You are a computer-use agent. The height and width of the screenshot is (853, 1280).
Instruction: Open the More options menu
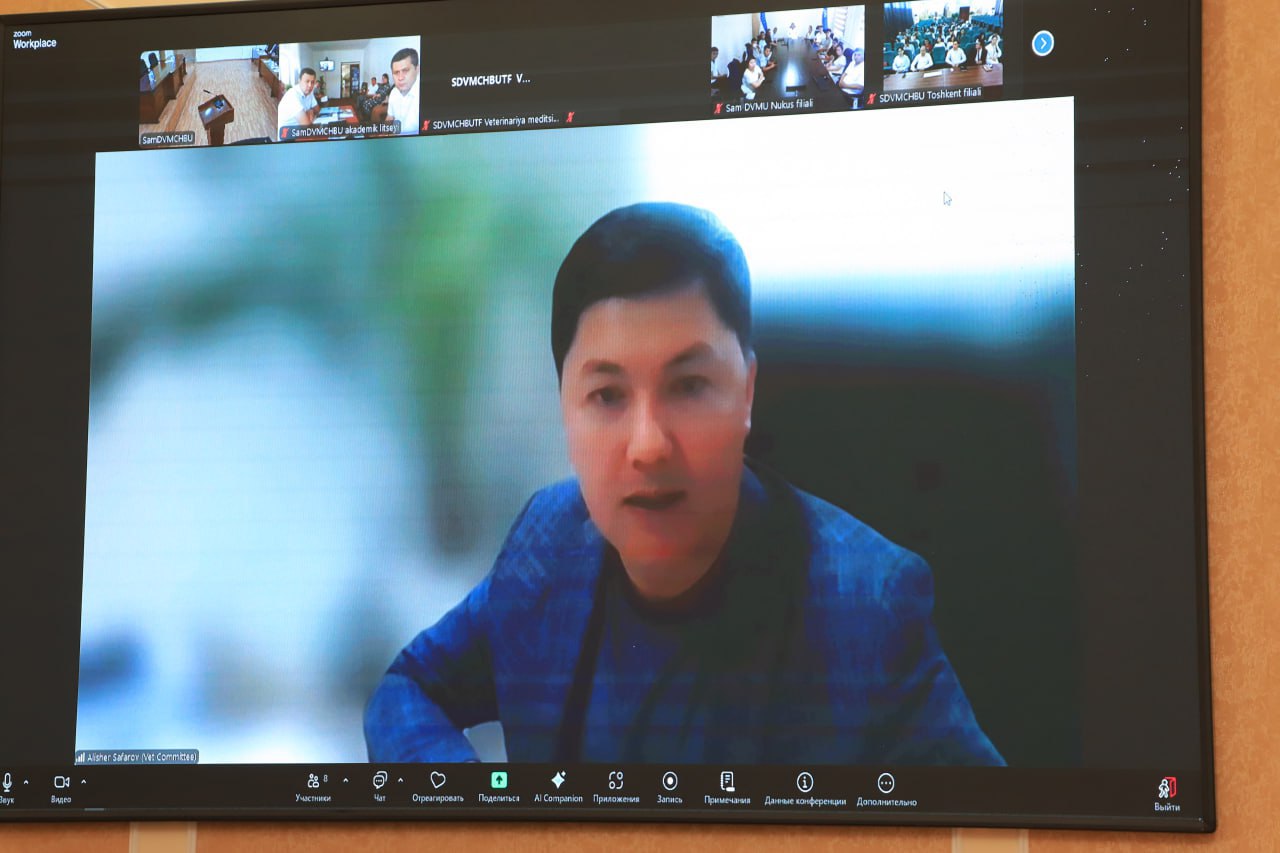point(886,788)
